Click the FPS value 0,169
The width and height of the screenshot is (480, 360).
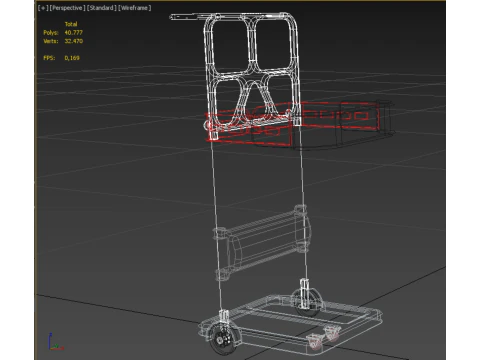tap(72, 58)
